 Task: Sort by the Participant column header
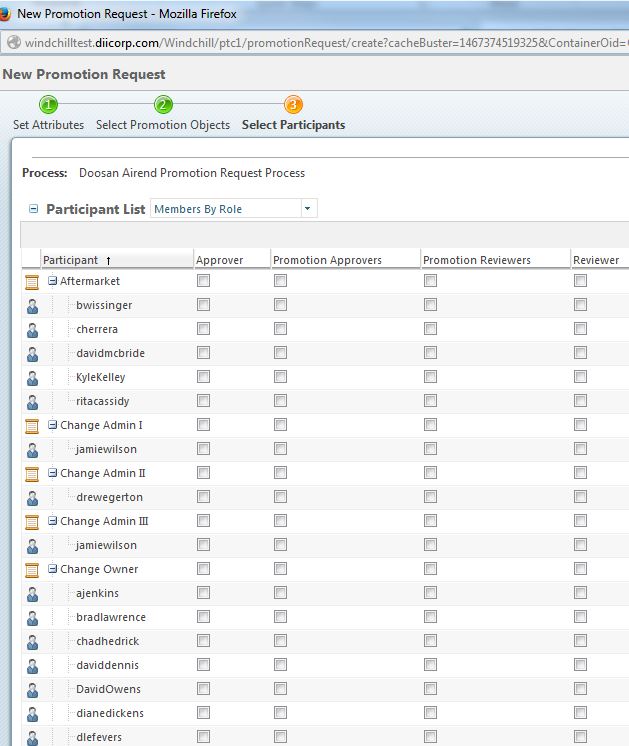117,260
